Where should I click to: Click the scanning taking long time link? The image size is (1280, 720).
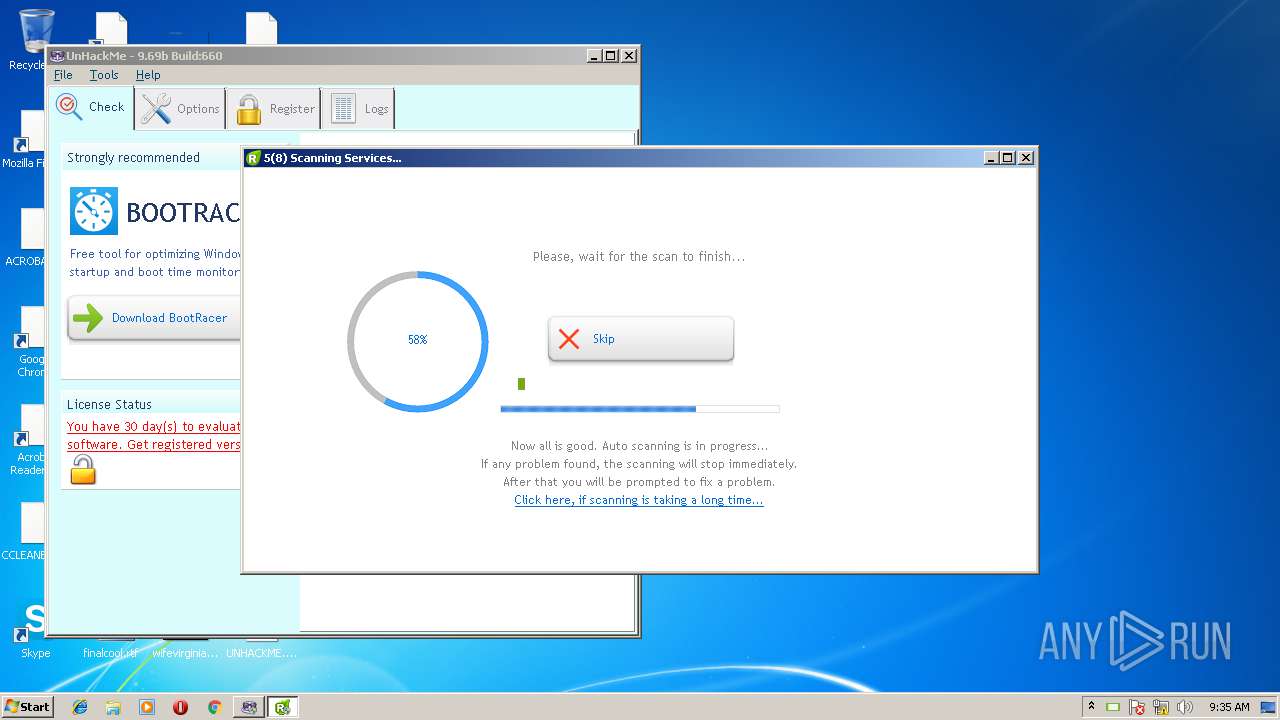(x=638, y=500)
